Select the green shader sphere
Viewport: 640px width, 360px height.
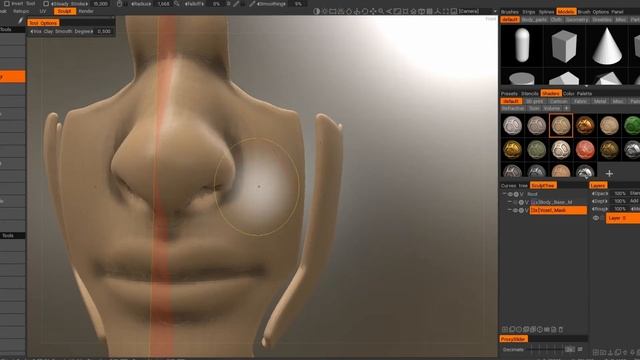pos(632,125)
